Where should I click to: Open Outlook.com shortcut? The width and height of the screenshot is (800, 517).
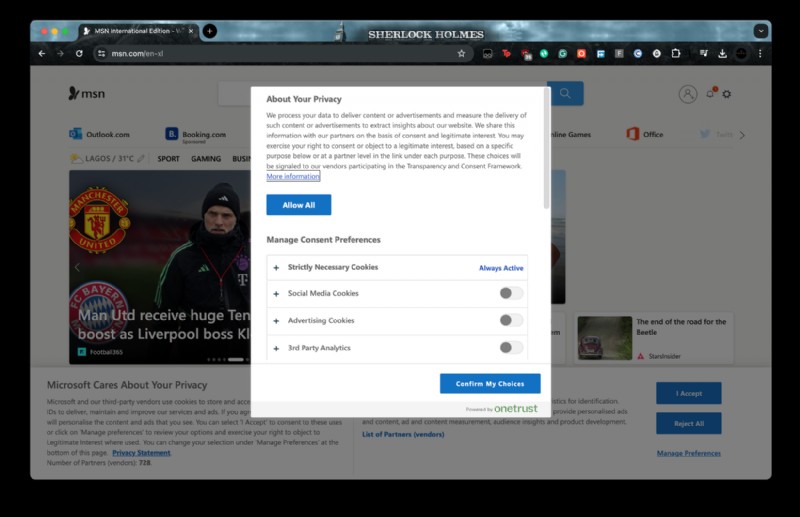[x=99, y=134]
